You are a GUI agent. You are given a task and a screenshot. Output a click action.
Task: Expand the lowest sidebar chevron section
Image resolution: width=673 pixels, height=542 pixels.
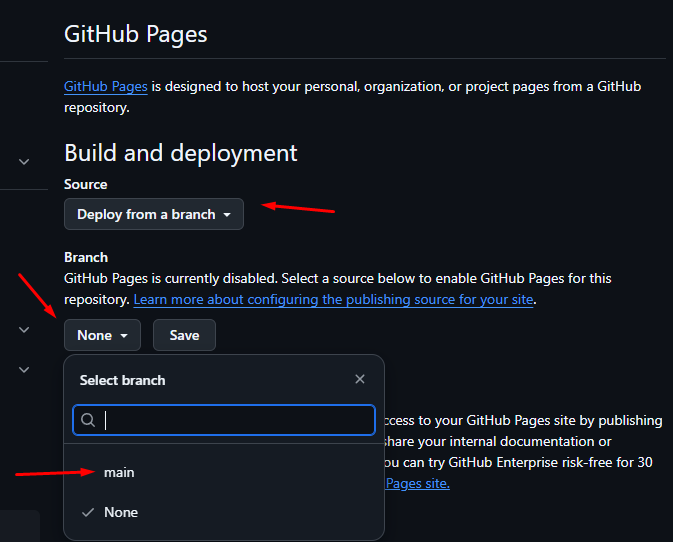coord(24,369)
